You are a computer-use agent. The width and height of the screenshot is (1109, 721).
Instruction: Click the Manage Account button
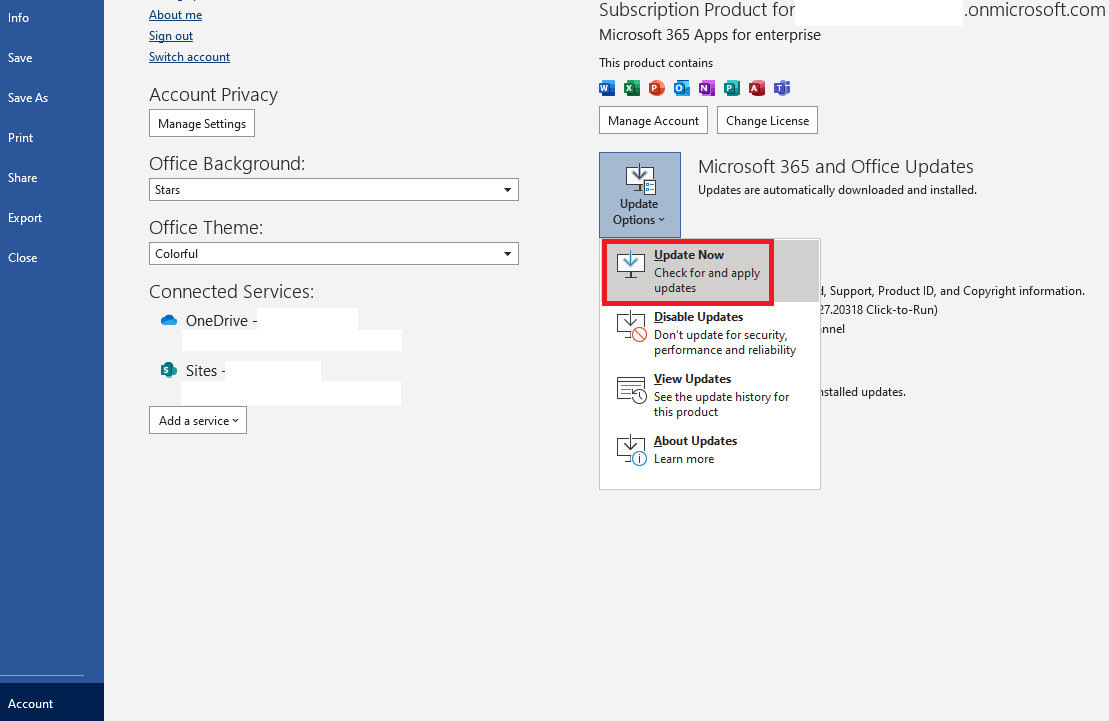(x=654, y=120)
